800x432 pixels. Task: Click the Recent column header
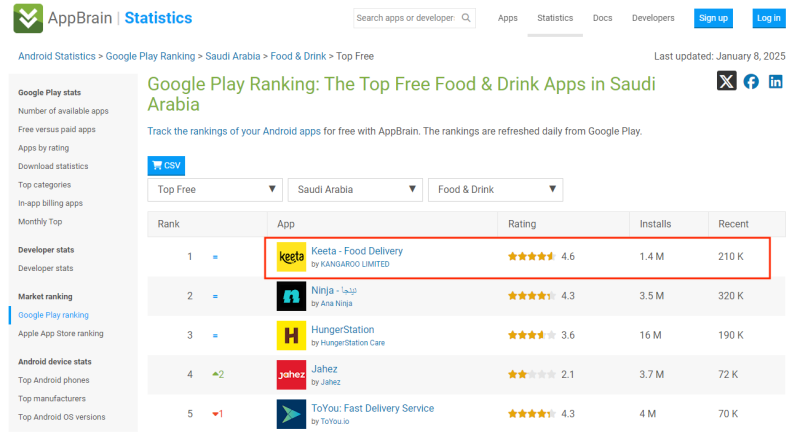[733, 224]
